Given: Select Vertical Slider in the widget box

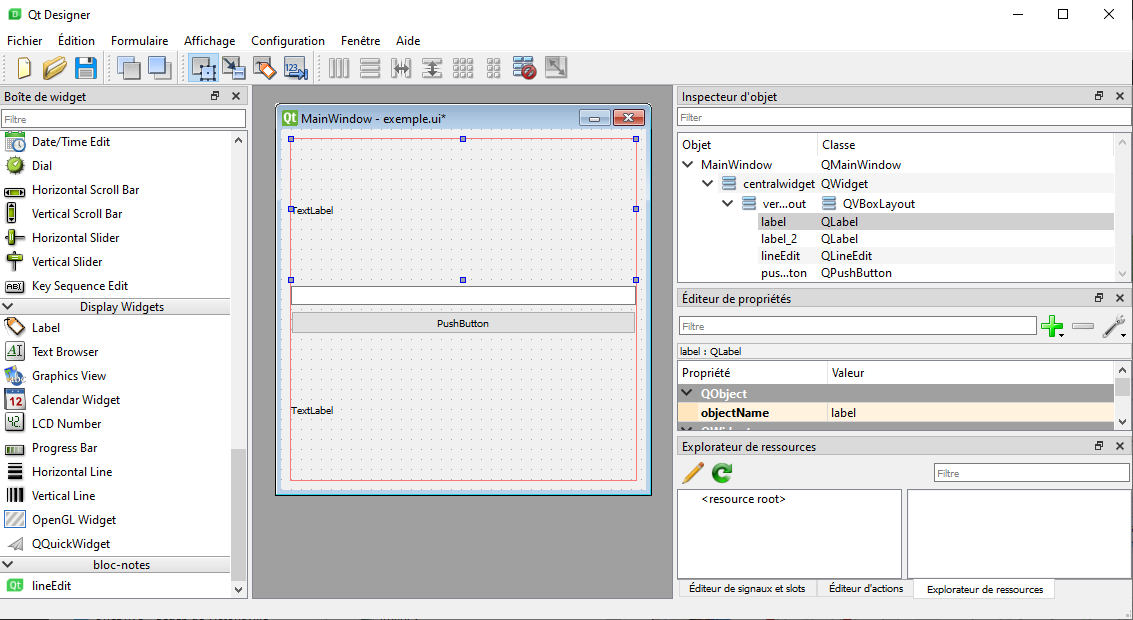Looking at the screenshot, I should [66, 262].
